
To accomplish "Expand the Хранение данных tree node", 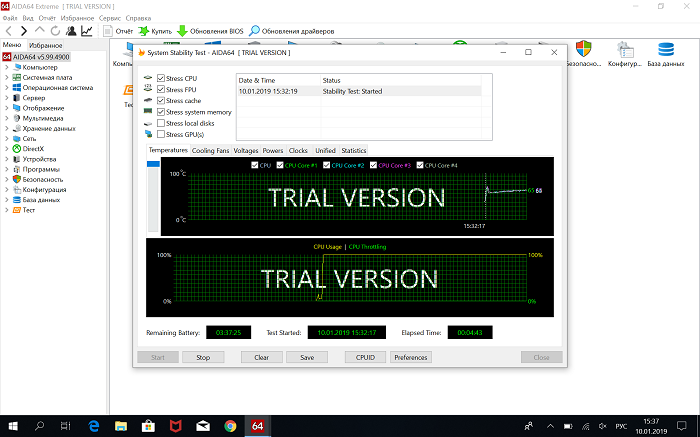I will tap(7, 129).
